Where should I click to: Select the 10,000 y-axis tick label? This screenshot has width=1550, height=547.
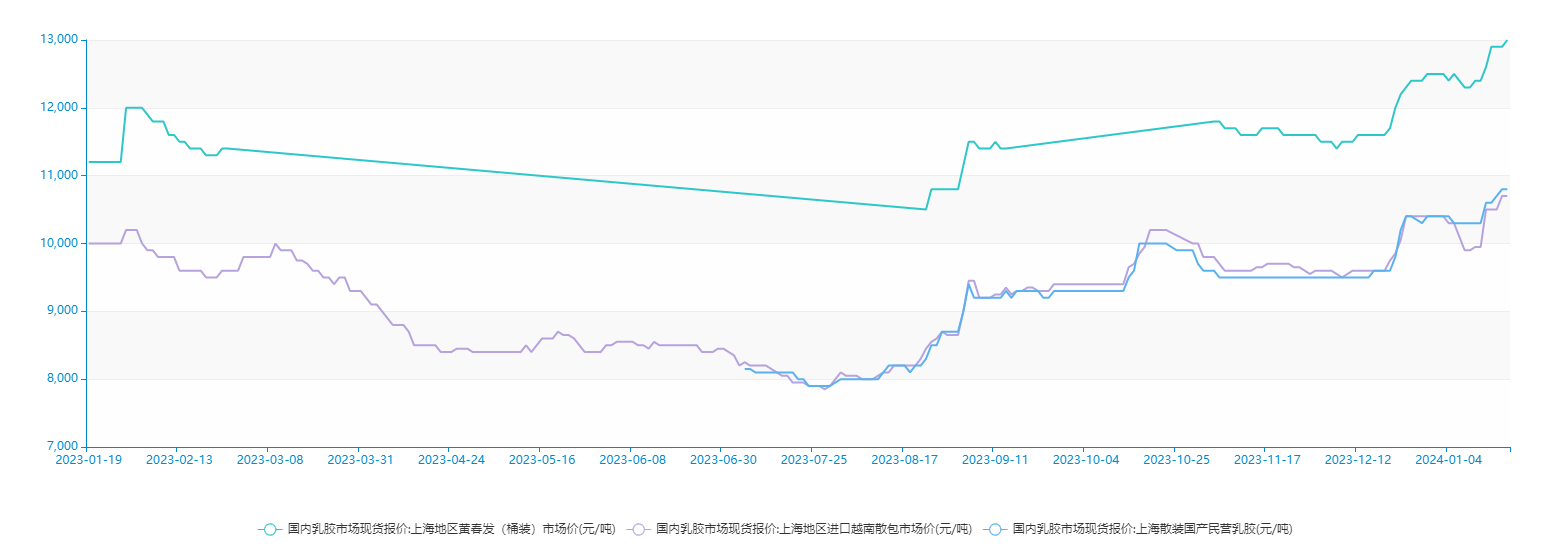59,243
